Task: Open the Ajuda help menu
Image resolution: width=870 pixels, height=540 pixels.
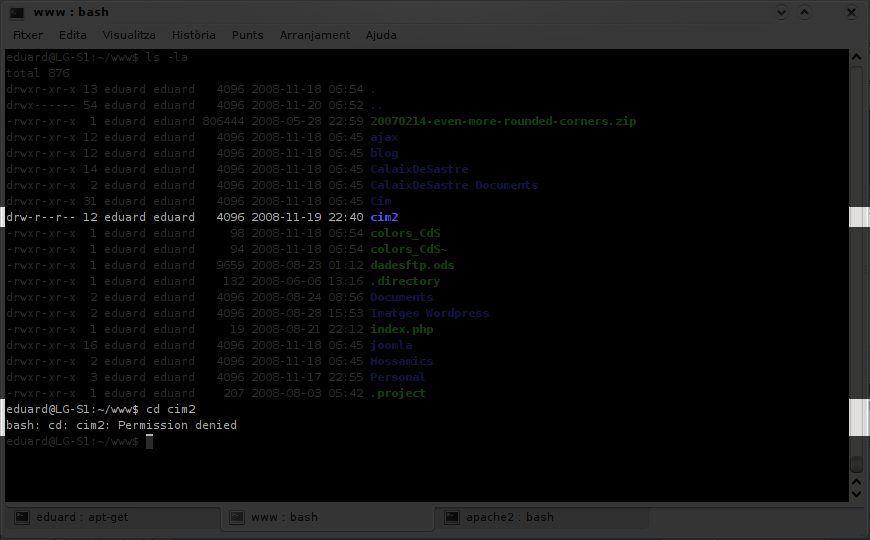Action: coord(381,35)
